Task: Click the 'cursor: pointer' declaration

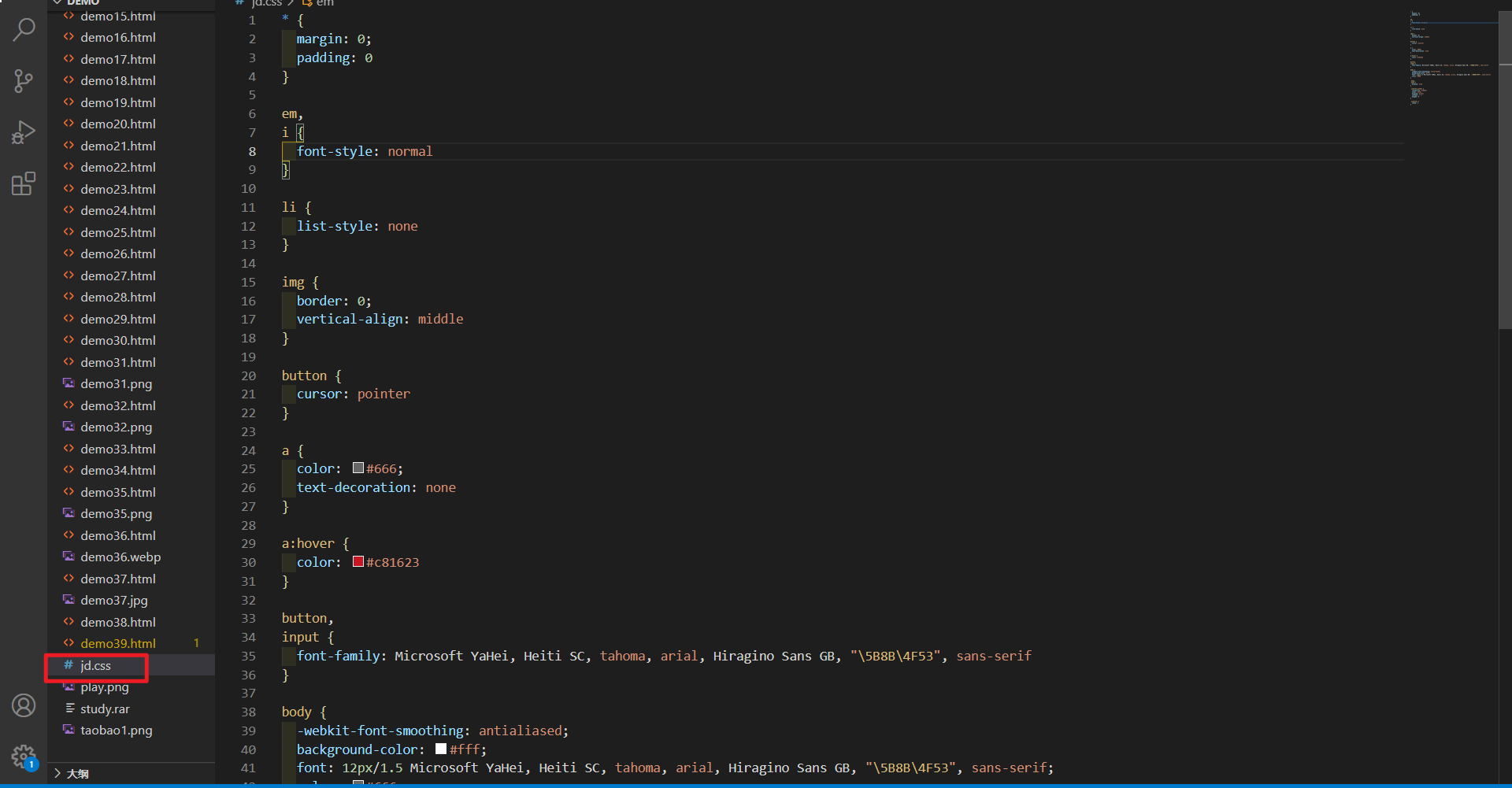Action: pyautogui.click(x=354, y=394)
